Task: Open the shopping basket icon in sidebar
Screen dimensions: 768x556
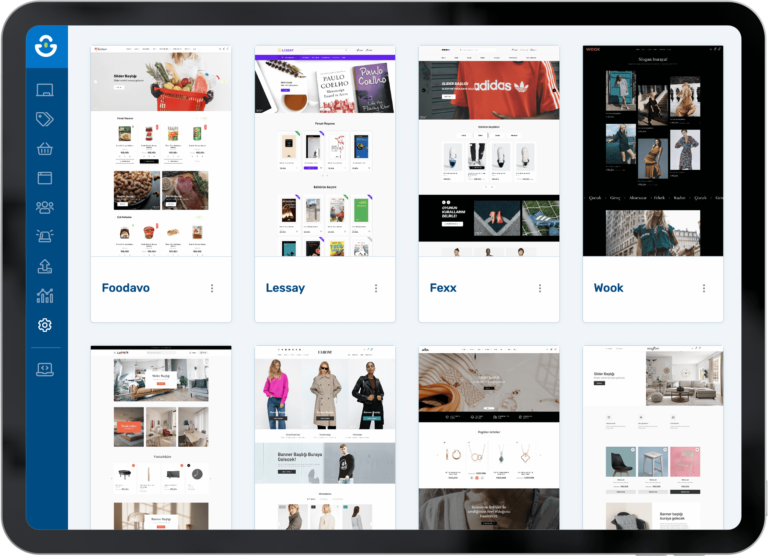Action: click(x=45, y=149)
